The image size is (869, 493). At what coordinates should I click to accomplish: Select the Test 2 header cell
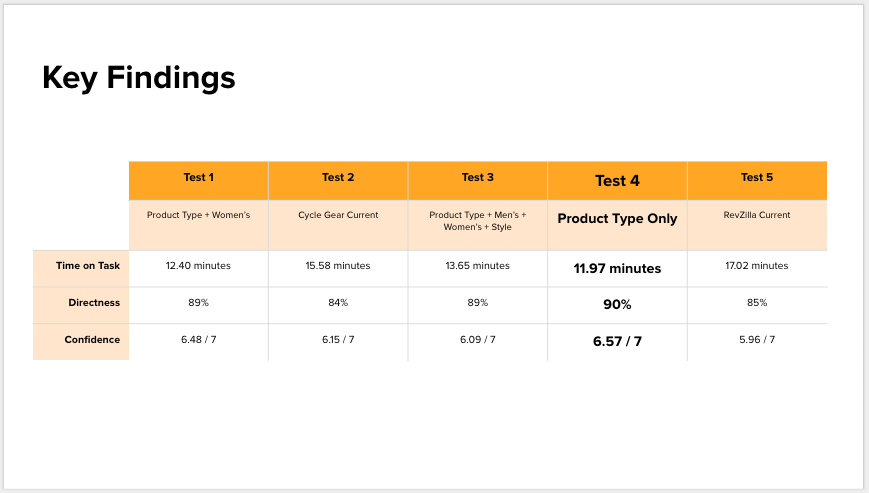tap(338, 178)
